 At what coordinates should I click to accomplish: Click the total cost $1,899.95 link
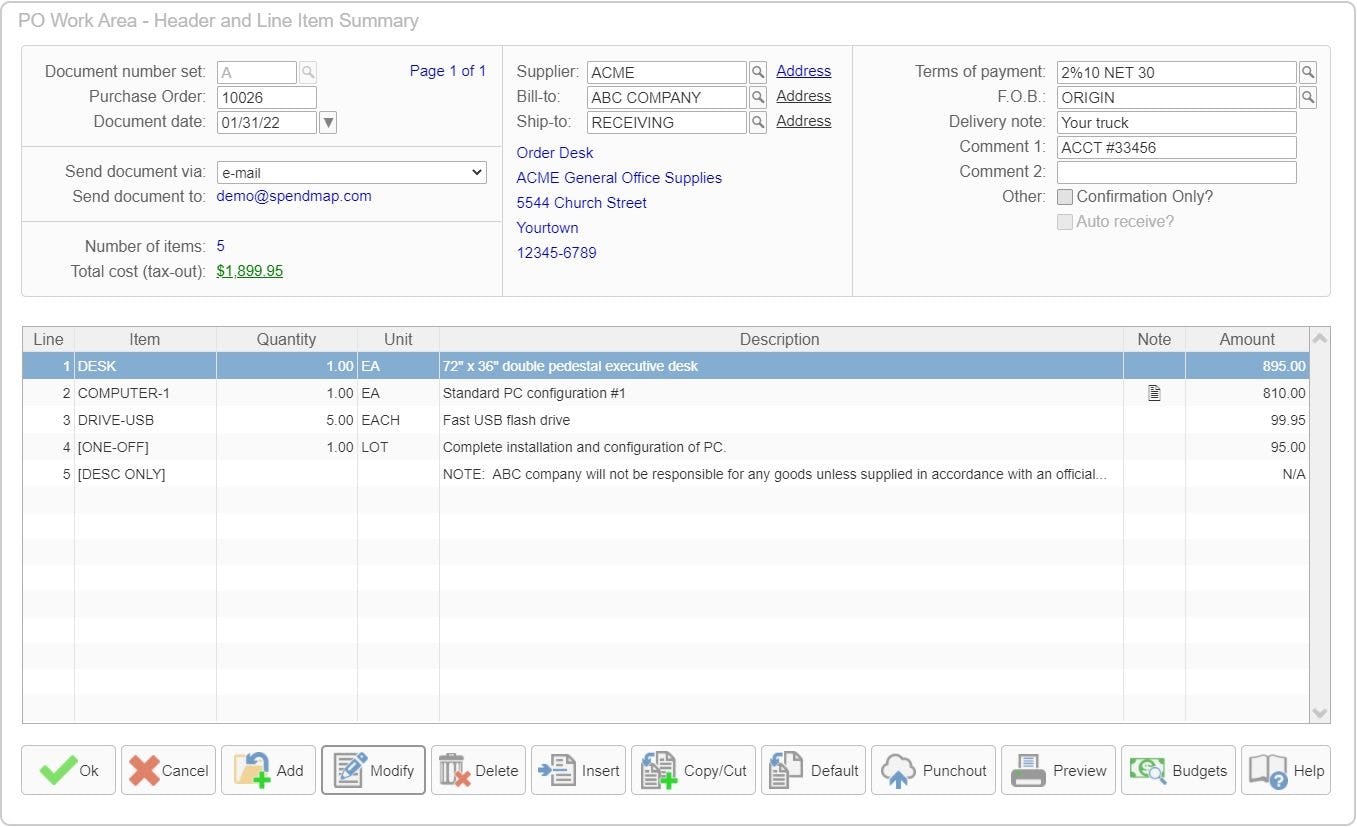(250, 270)
